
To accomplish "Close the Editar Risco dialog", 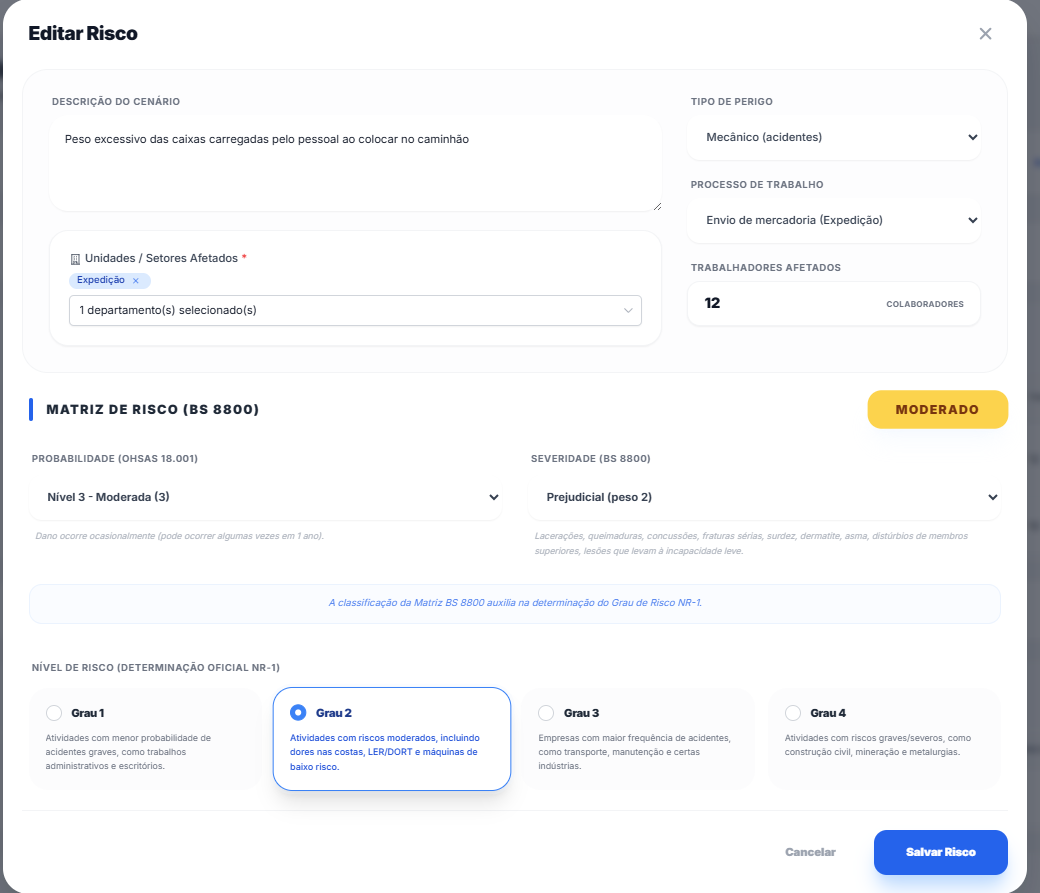I will click(x=985, y=34).
